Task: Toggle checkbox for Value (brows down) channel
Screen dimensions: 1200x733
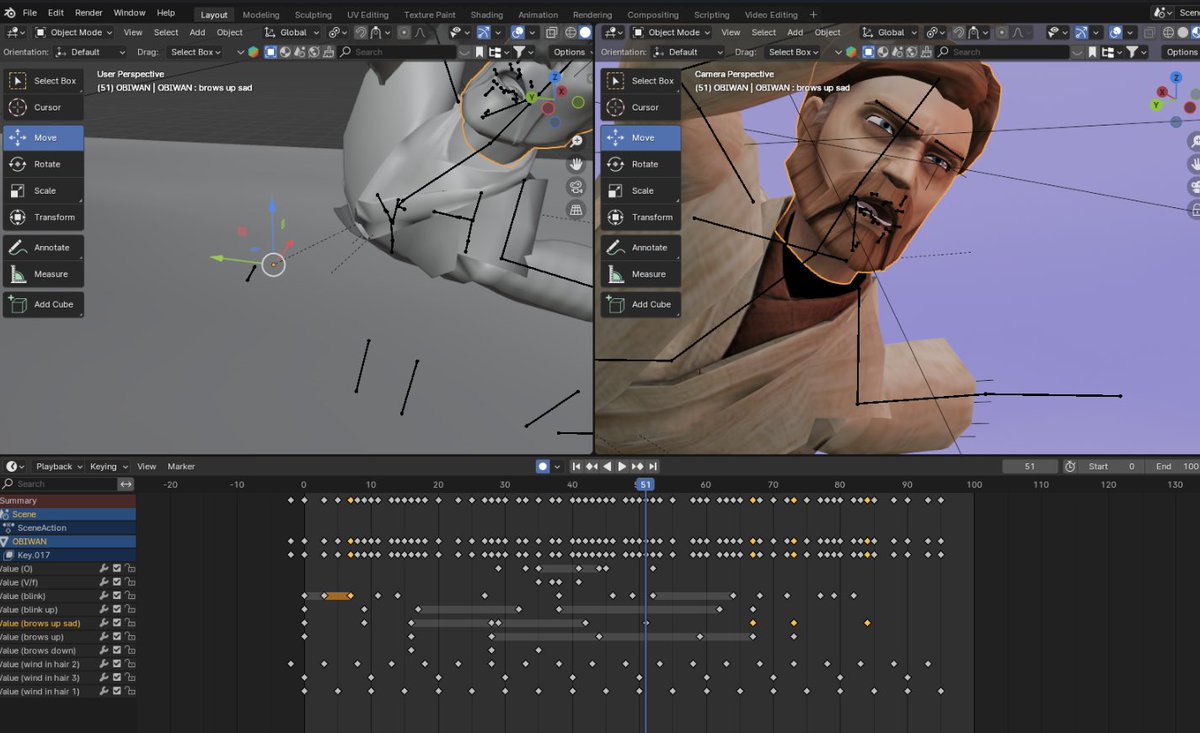Action: click(117, 650)
